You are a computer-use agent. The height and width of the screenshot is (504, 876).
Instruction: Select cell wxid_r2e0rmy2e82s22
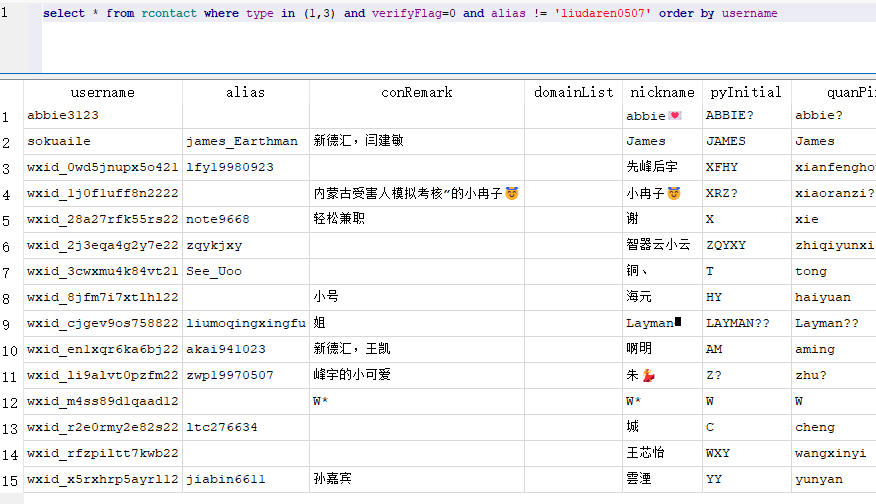coord(103,427)
